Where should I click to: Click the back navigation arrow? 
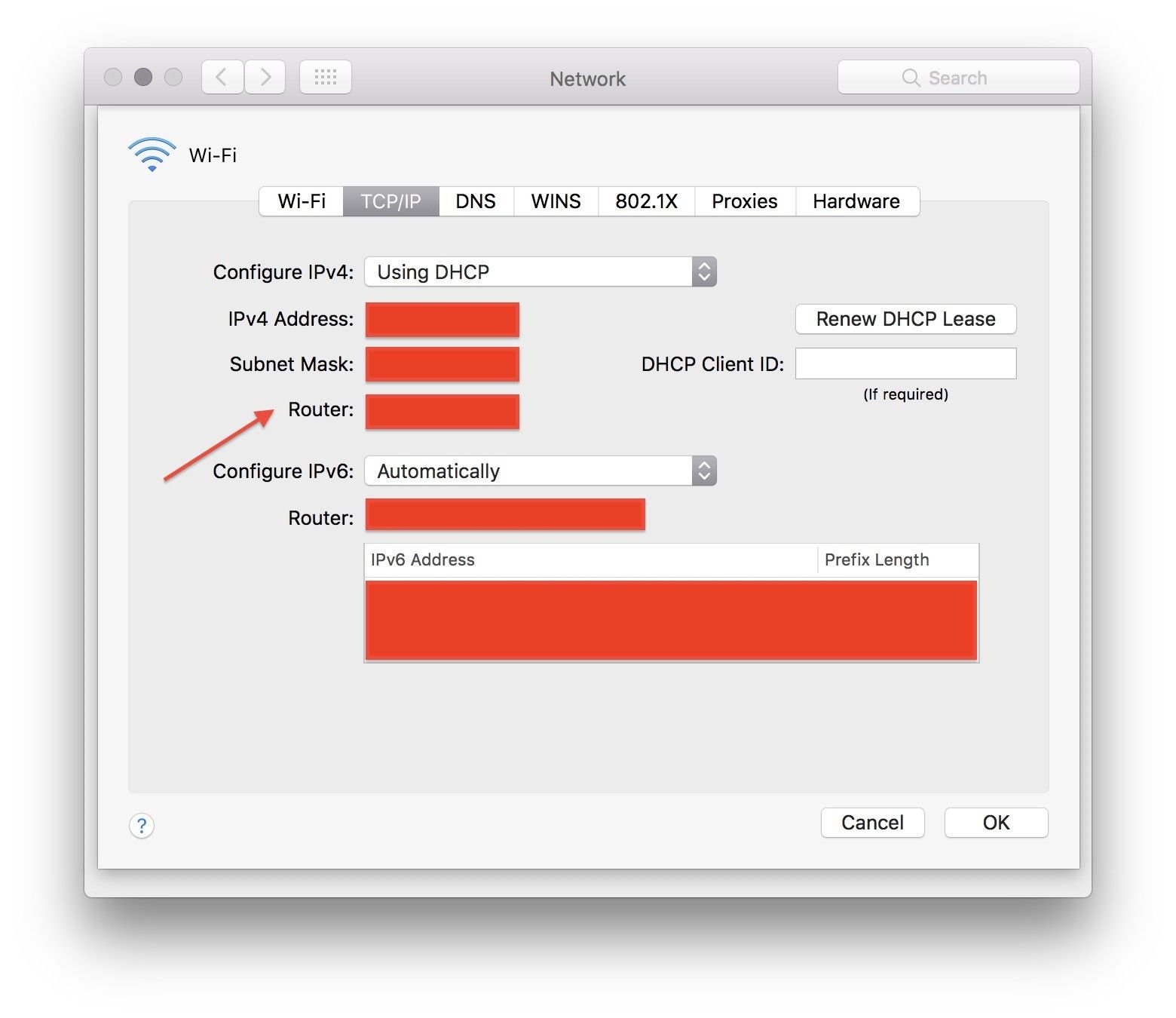[x=222, y=77]
